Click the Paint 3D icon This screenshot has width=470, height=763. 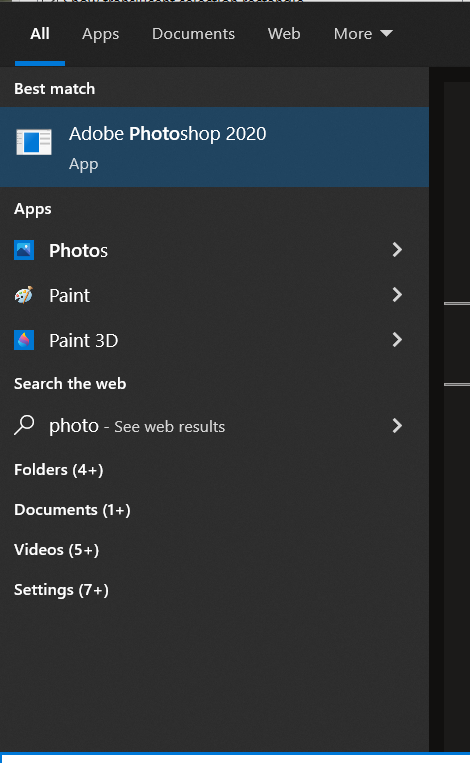click(x=24, y=340)
